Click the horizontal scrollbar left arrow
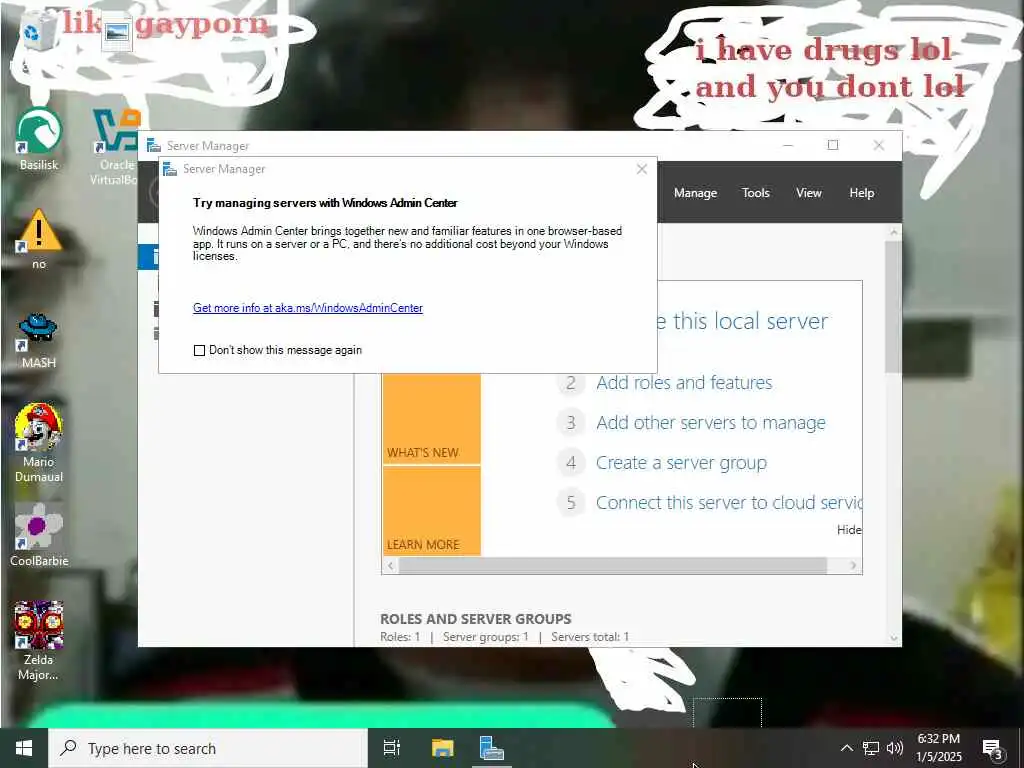The width and height of the screenshot is (1024, 768). (x=391, y=566)
